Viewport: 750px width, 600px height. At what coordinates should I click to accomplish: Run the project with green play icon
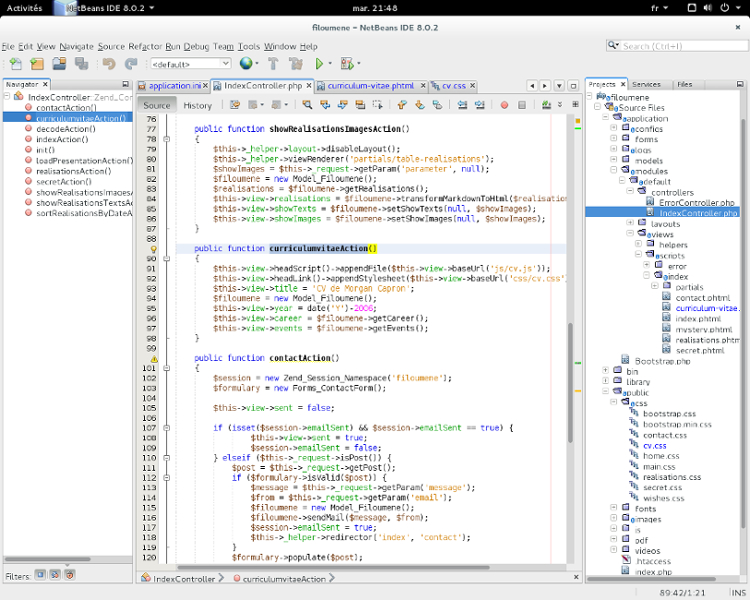click(319, 64)
